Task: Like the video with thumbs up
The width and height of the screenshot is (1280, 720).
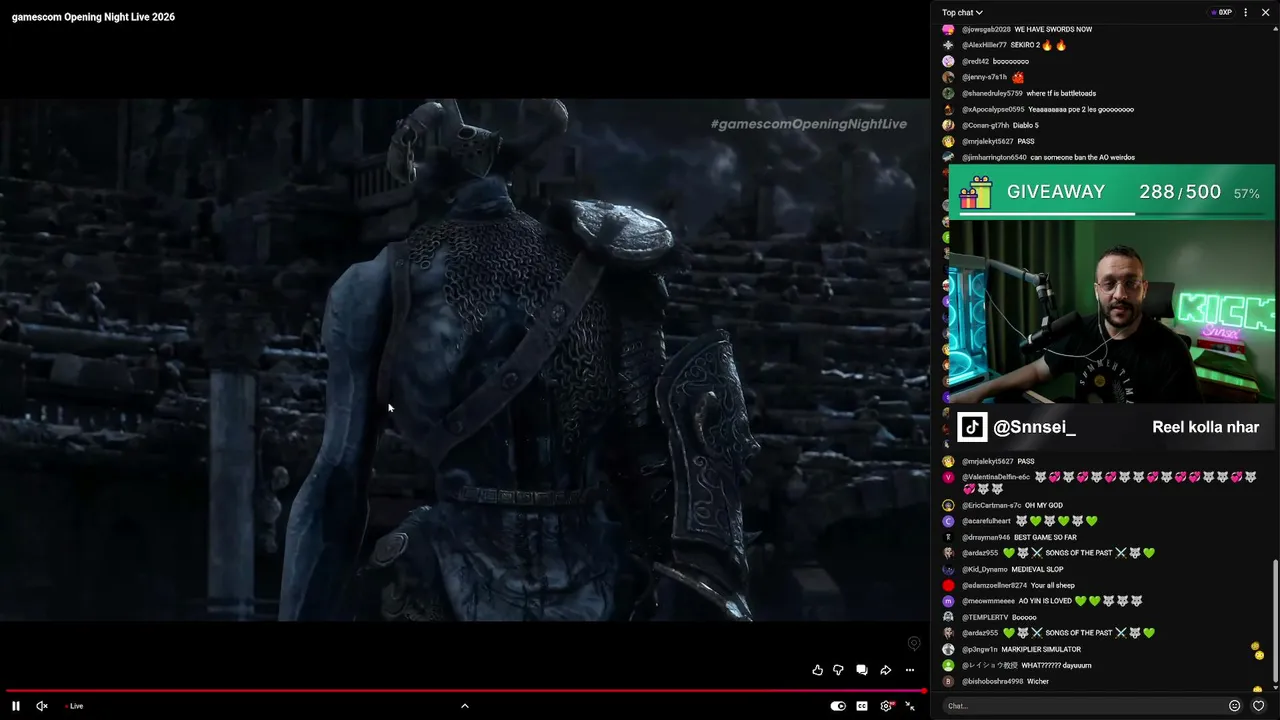Action: click(817, 670)
